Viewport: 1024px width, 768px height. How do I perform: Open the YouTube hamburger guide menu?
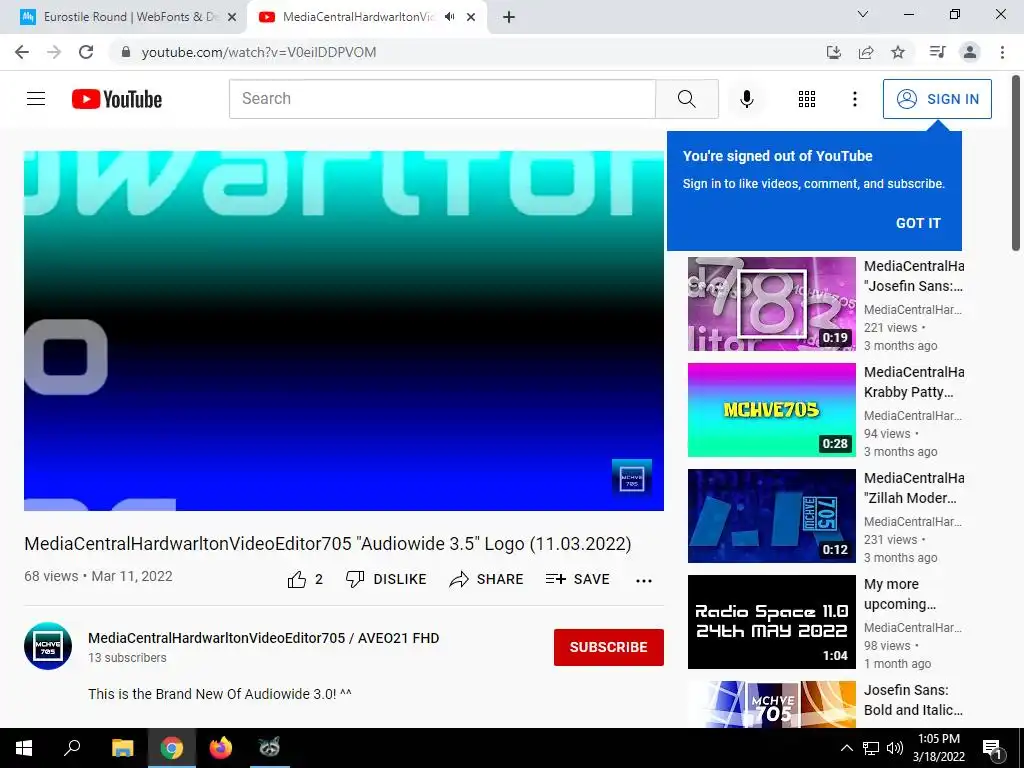36,99
